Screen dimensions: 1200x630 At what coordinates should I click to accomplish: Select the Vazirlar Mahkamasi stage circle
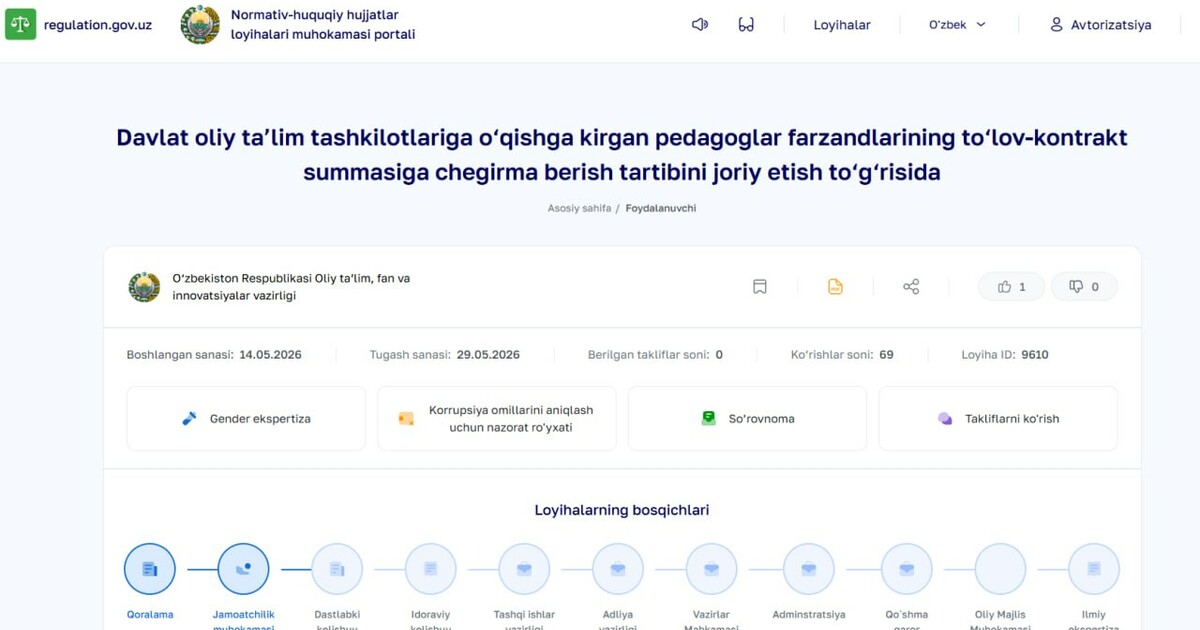point(711,569)
